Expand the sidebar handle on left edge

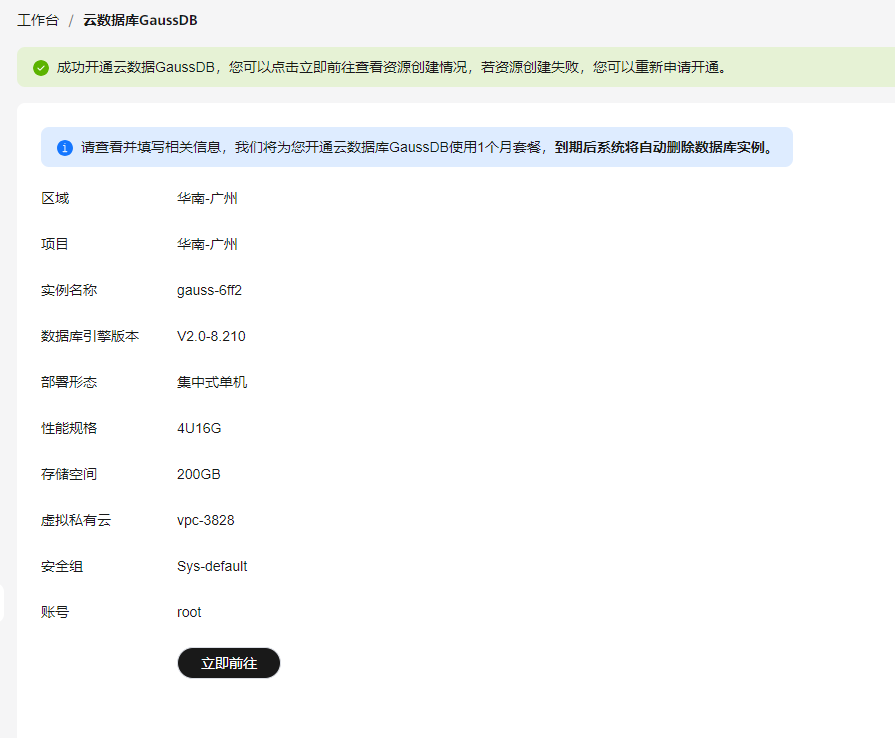coord(2,603)
